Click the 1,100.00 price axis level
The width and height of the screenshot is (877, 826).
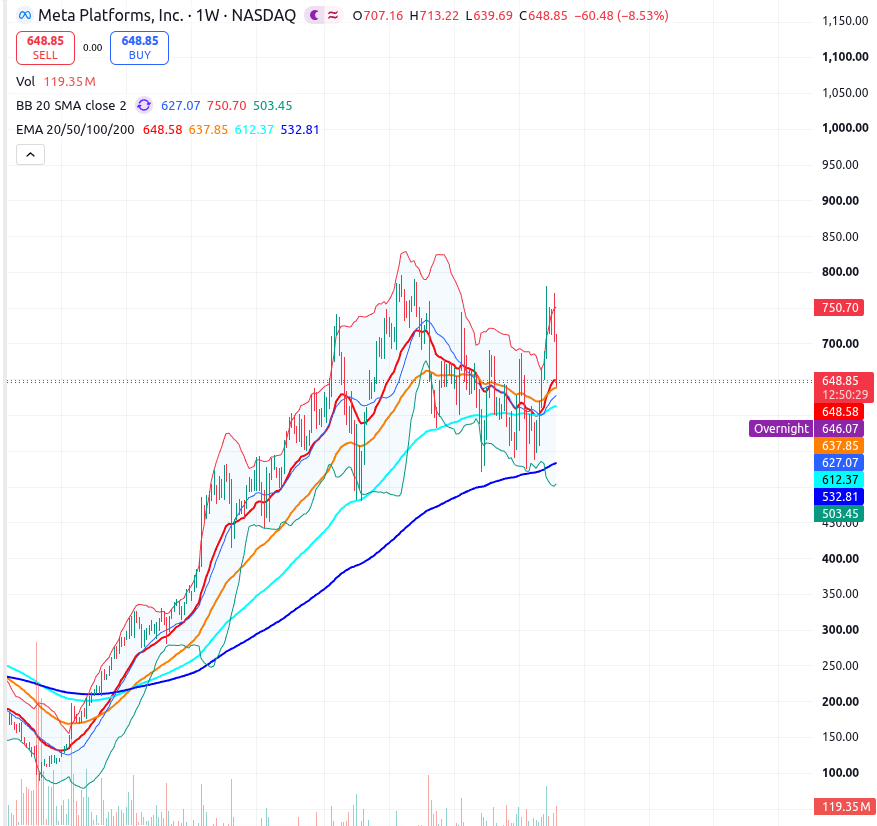pyautogui.click(x=845, y=56)
